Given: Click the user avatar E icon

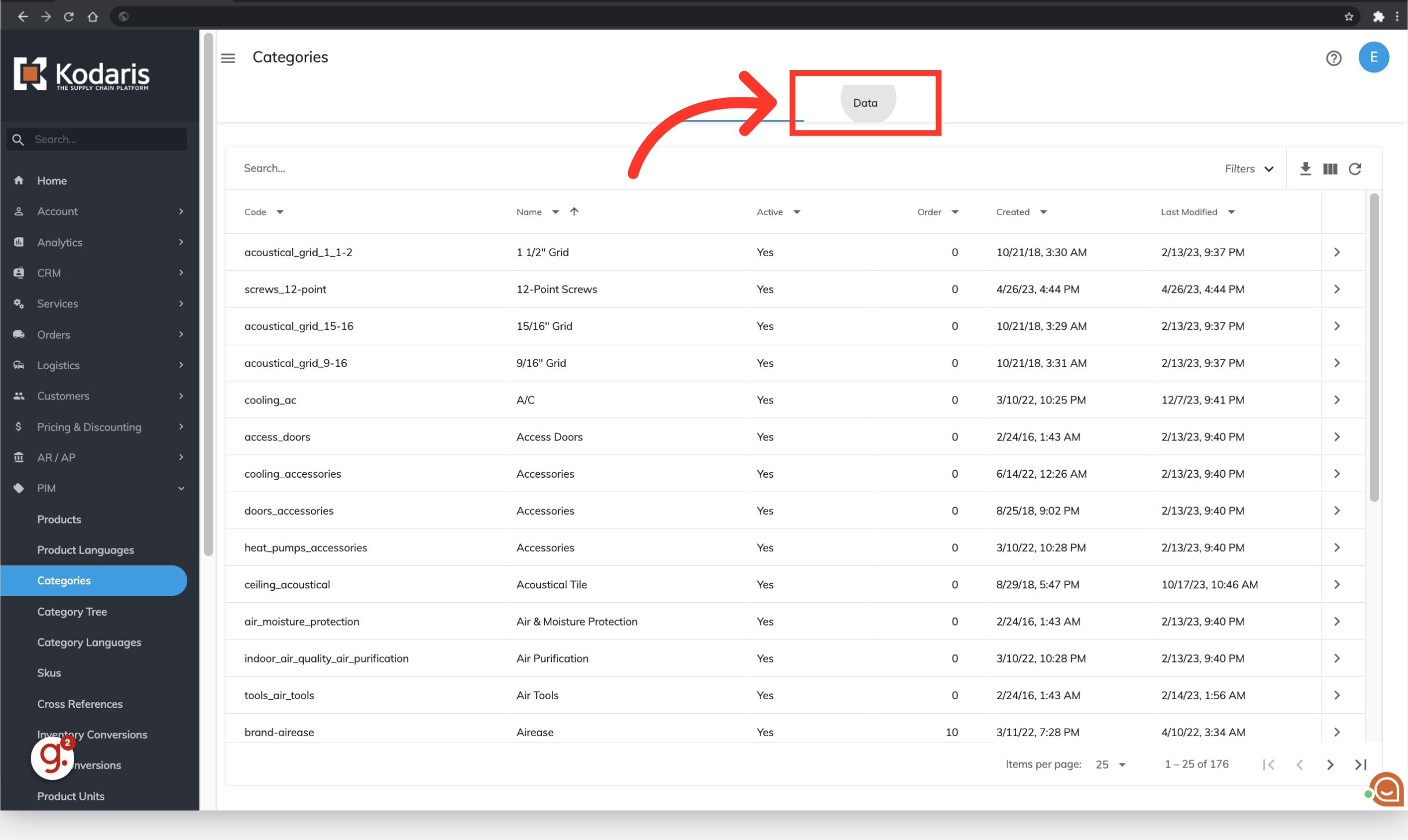Looking at the screenshot, I should tap(1373, 57).
